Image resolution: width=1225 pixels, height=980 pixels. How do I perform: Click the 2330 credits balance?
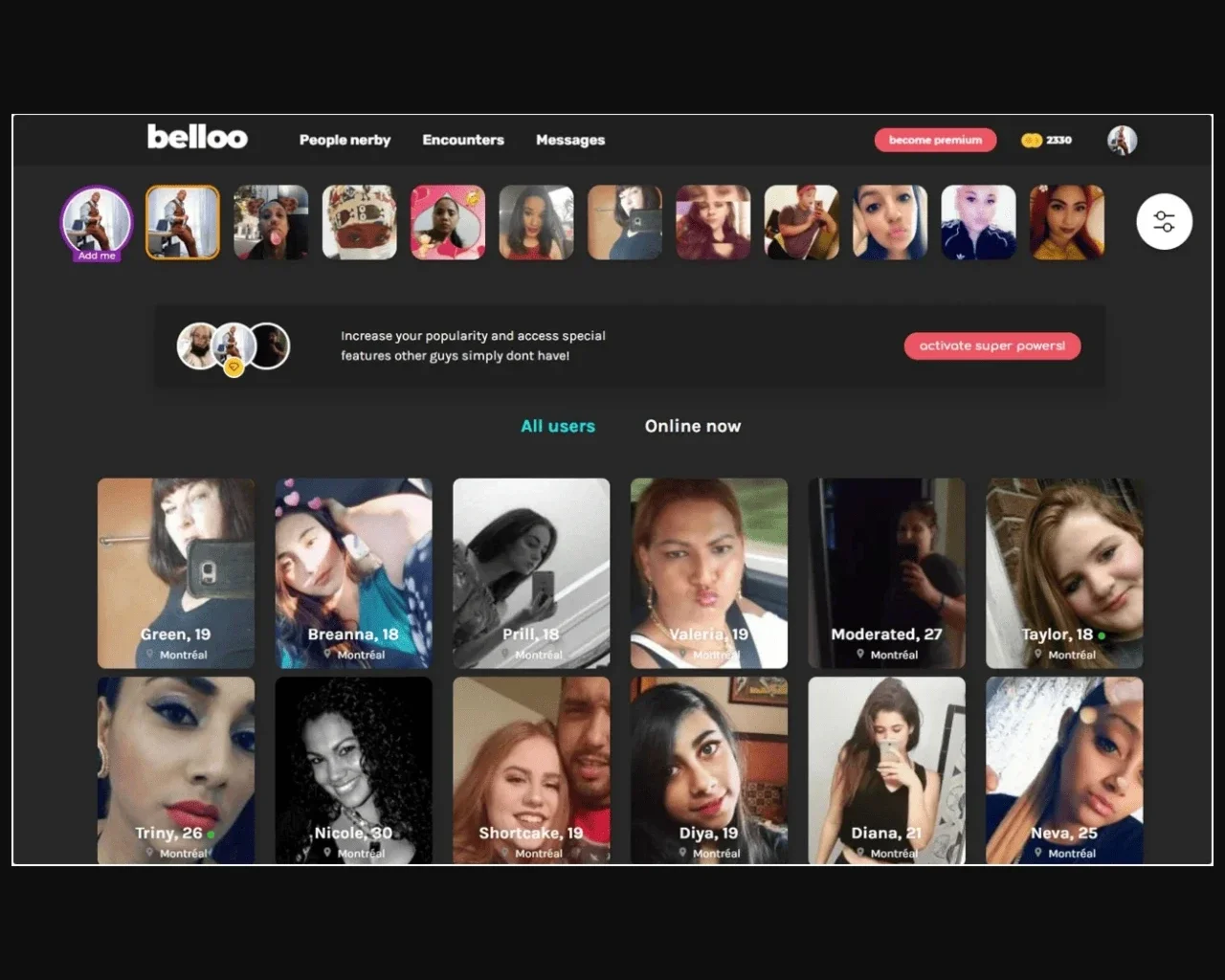coord(1059,140)
